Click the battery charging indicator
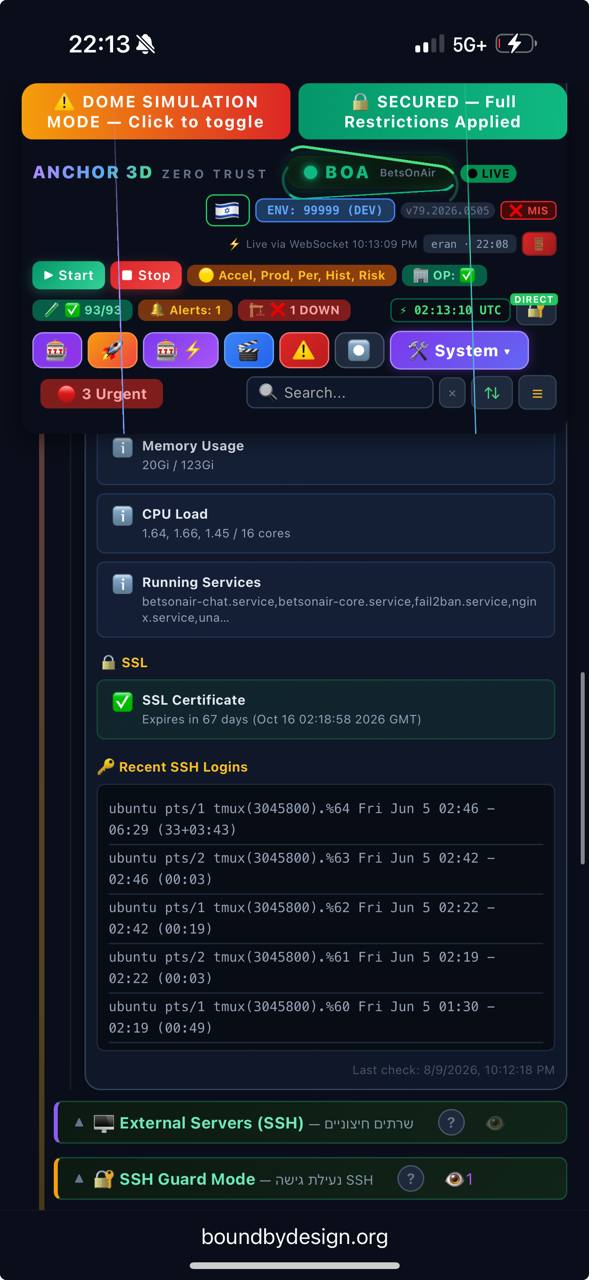The width and height of the screenshot is (589, 1280). coord(517,44)
